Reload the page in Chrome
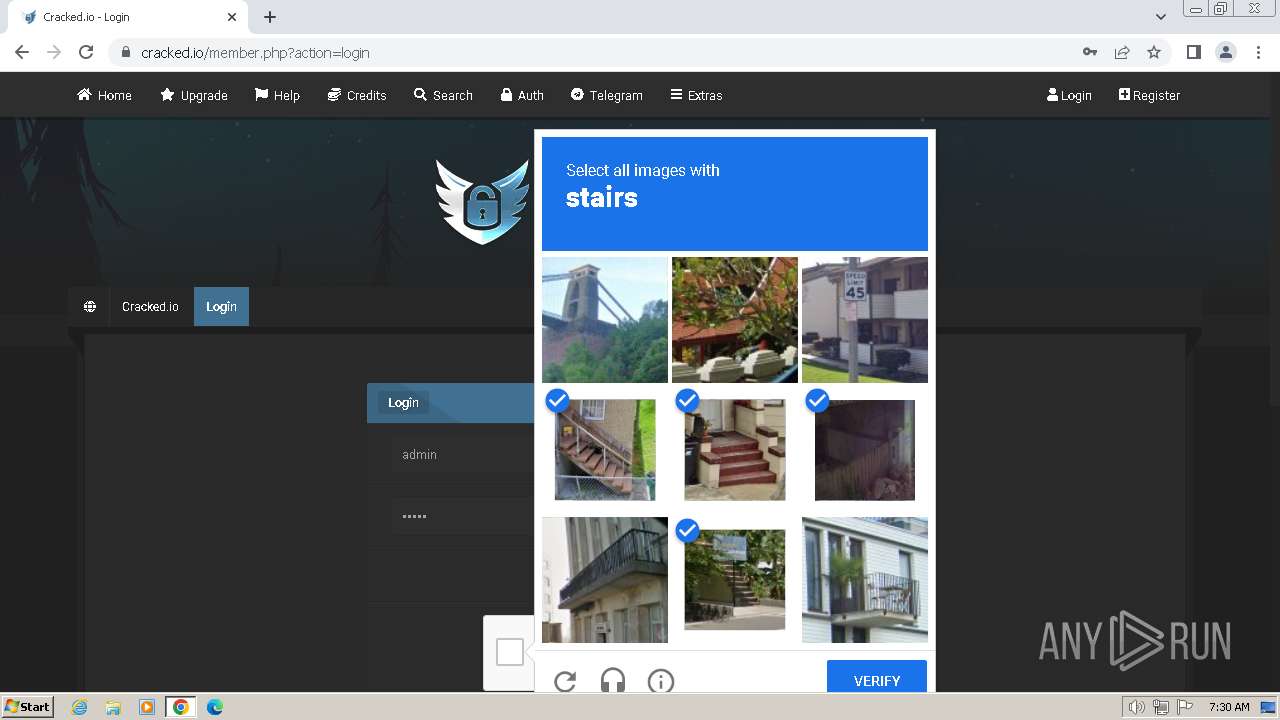 point(86,52)
